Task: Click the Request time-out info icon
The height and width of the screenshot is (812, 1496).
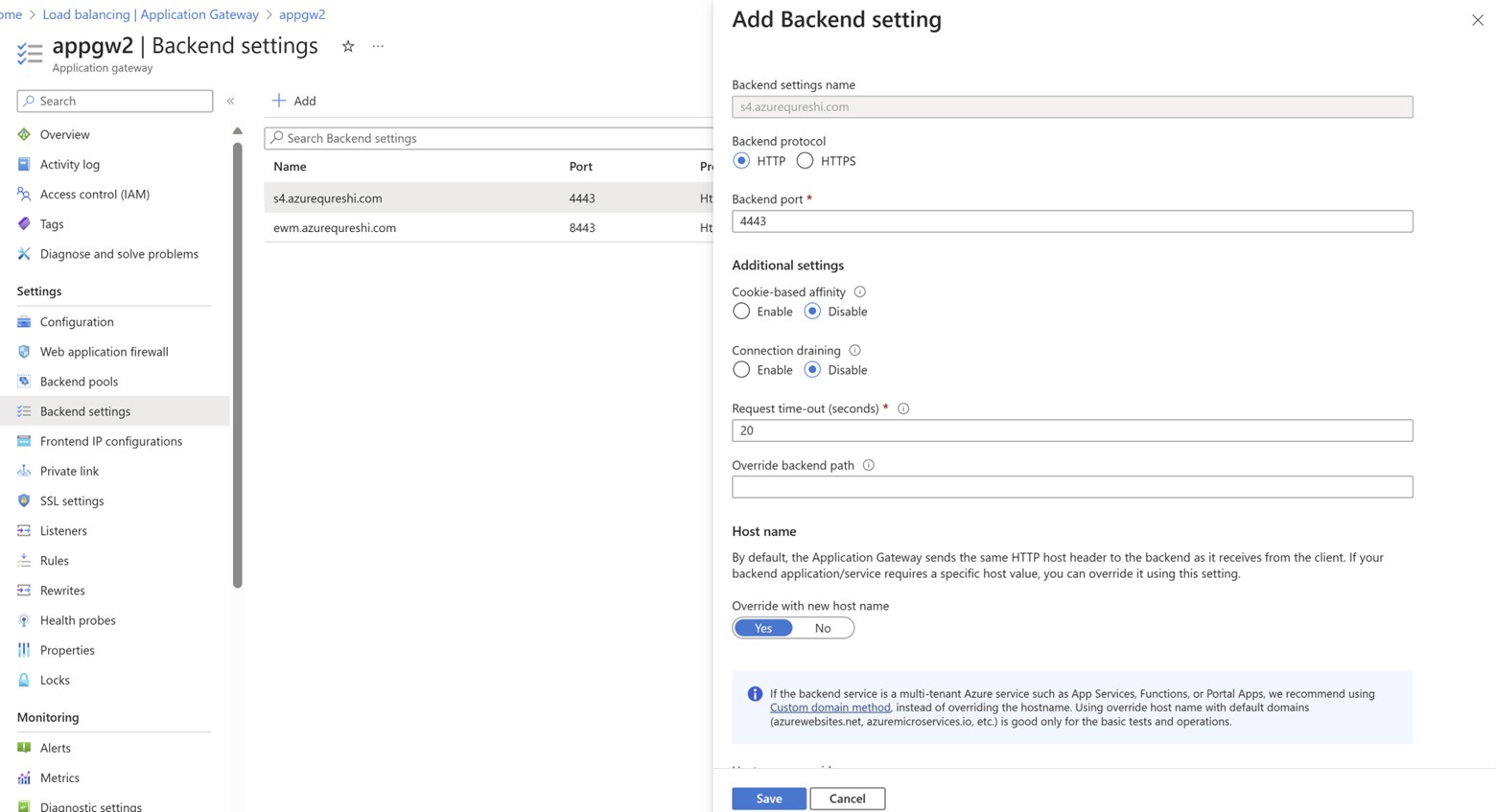Action: tap(903, 408)
